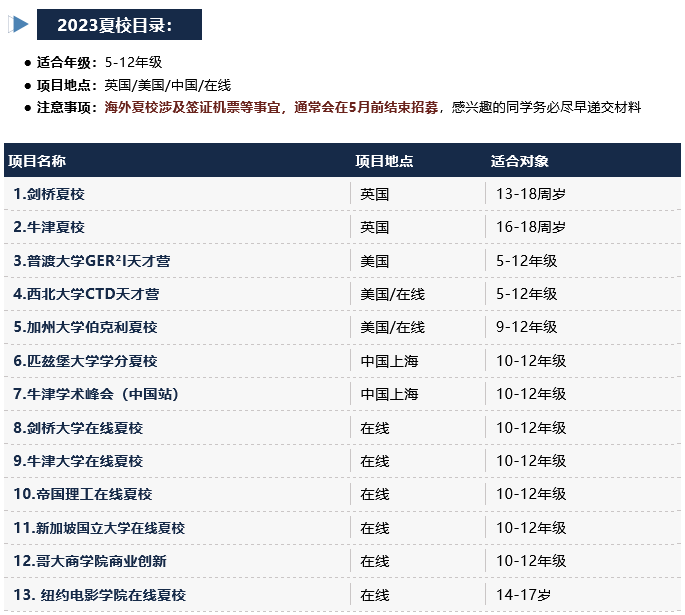This screenshot has width=685, height=615.
Task: Open the 5.加州大学伯克利夏校 entry
Action: [x=85, y=327]
